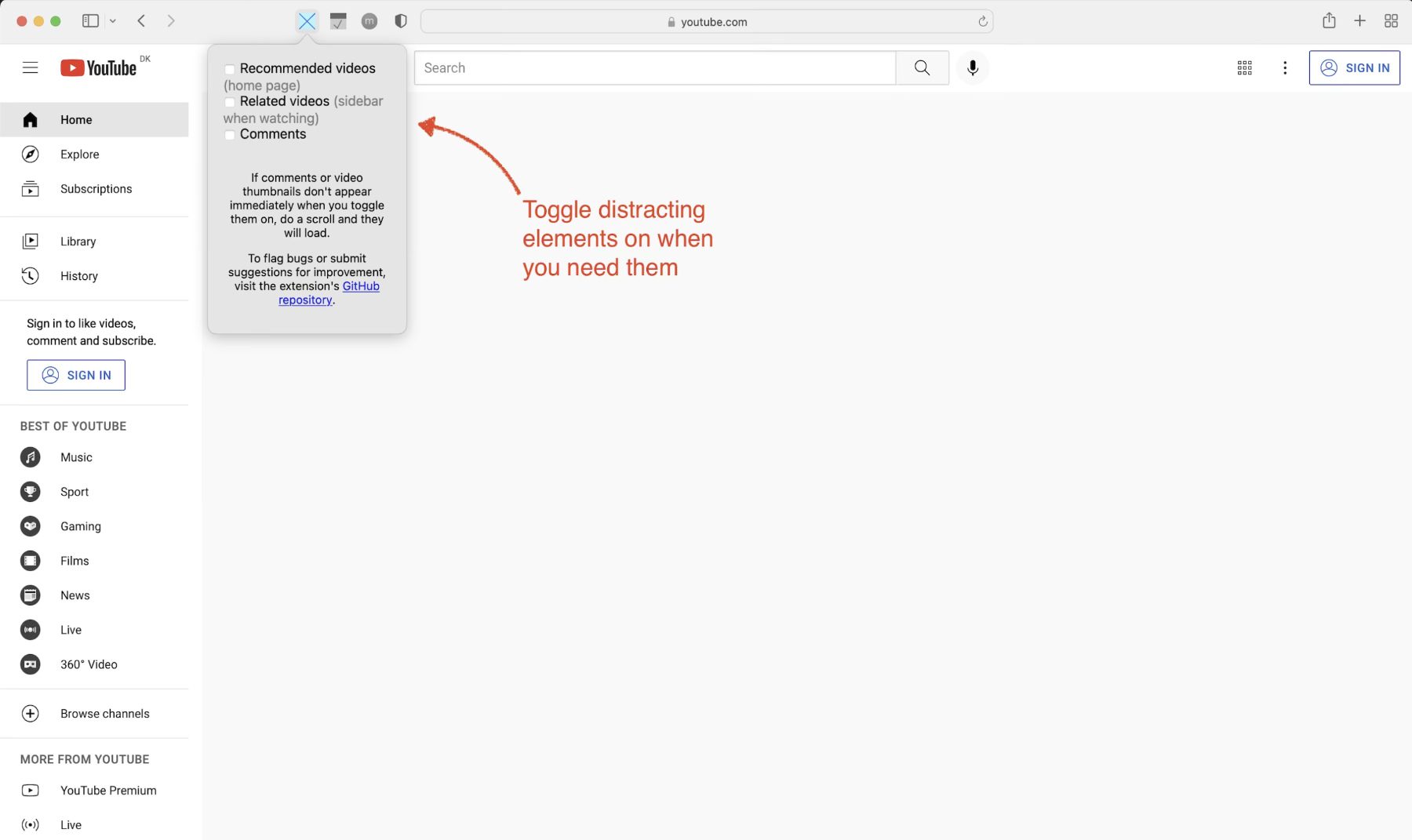Viewport: 1412px width, 840px height.
Task: Toggle the Related videos checkbox
Action: [x=230, y=102]
